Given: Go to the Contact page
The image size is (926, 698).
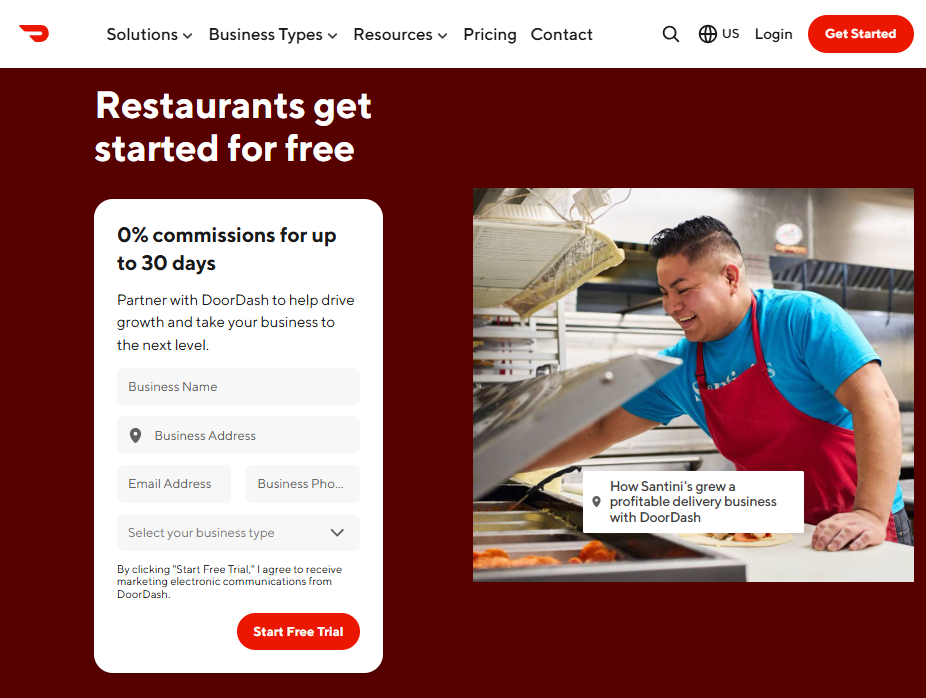Looking at the screenshot, I should pyautogui.click(x=561, y=34).
